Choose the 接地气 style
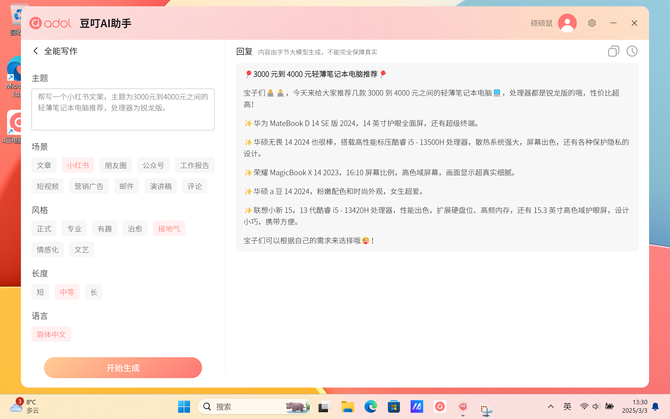 pos(169,229)
